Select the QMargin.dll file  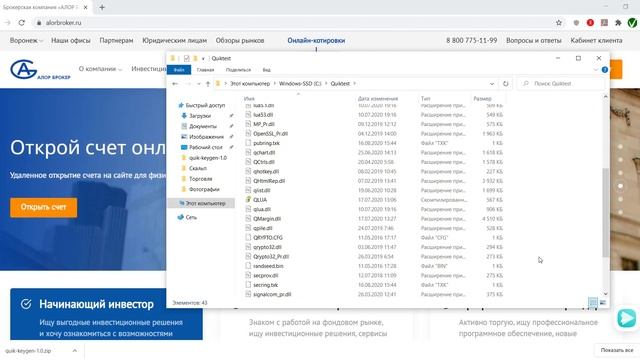pyautogui.click(x=267, y=219)
